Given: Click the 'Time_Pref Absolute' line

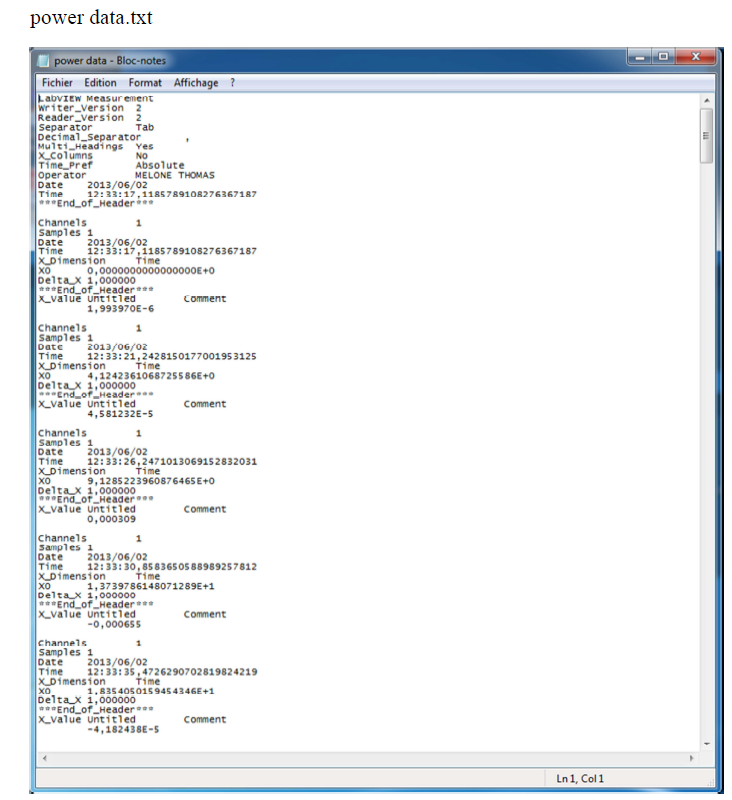Looking at the screenshot, I should 111,165.
